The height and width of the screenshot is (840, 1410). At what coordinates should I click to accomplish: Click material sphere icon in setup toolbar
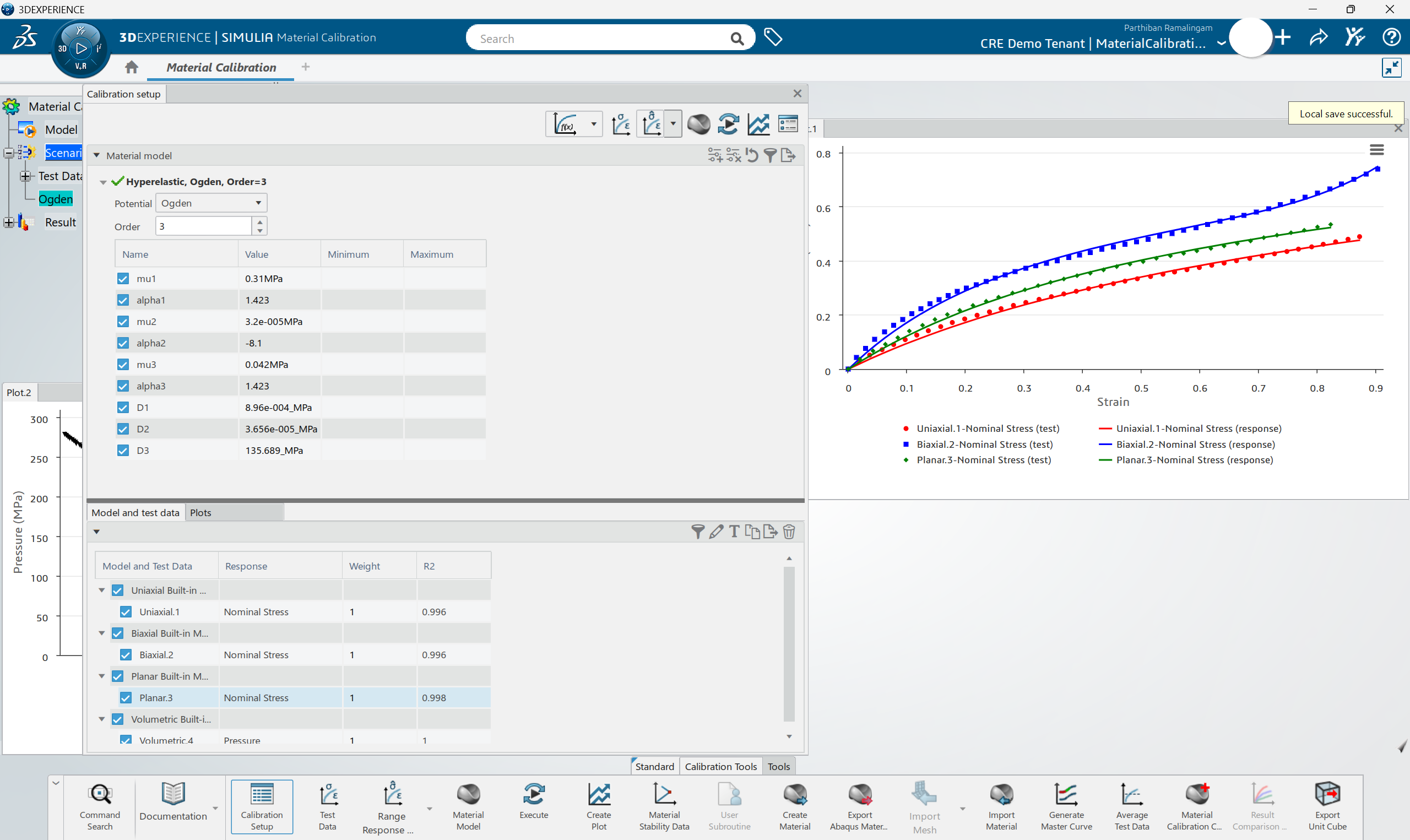coord(698,124)
